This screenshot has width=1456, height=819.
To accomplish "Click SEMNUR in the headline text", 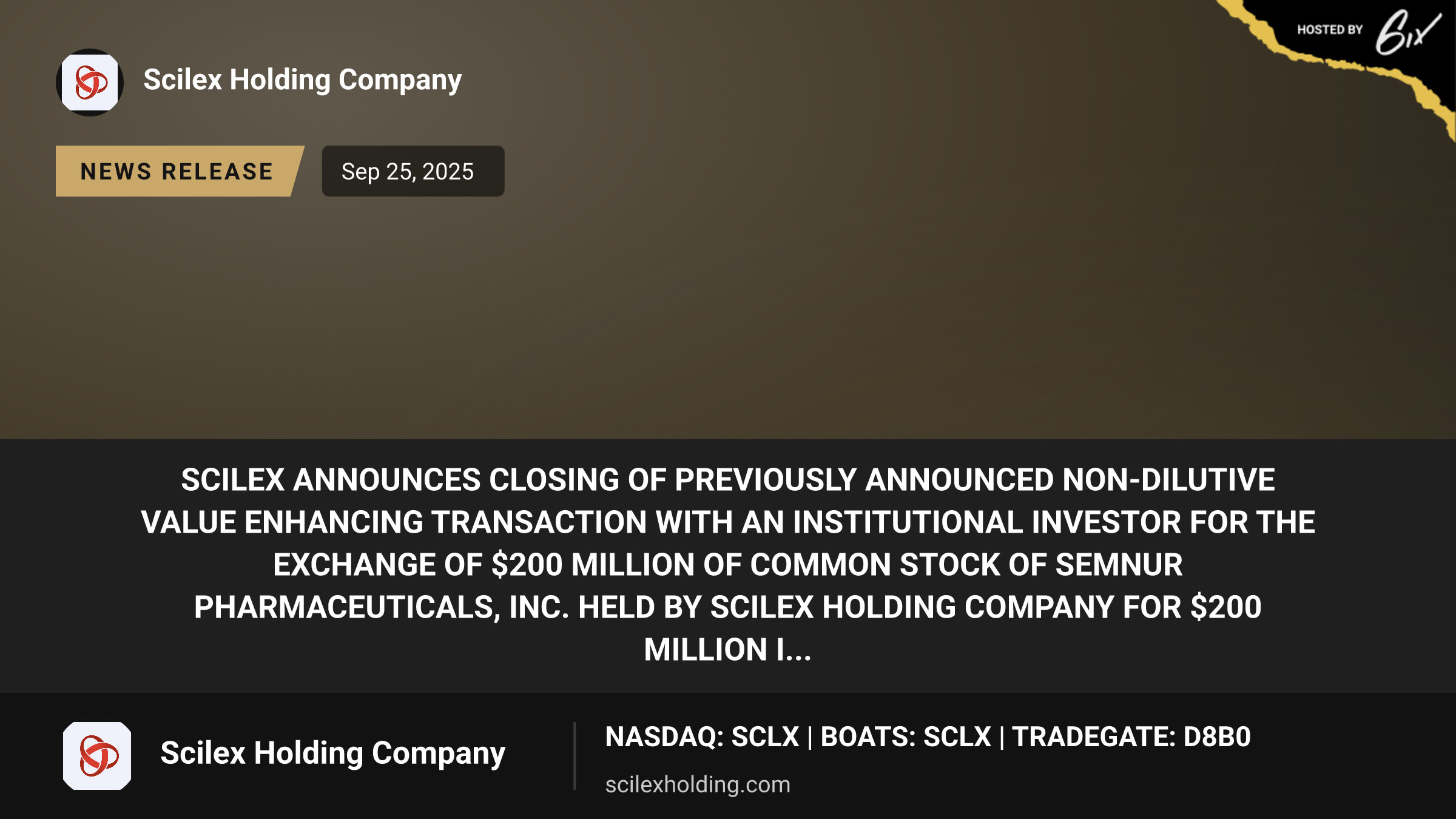I will click(1120, 565).
